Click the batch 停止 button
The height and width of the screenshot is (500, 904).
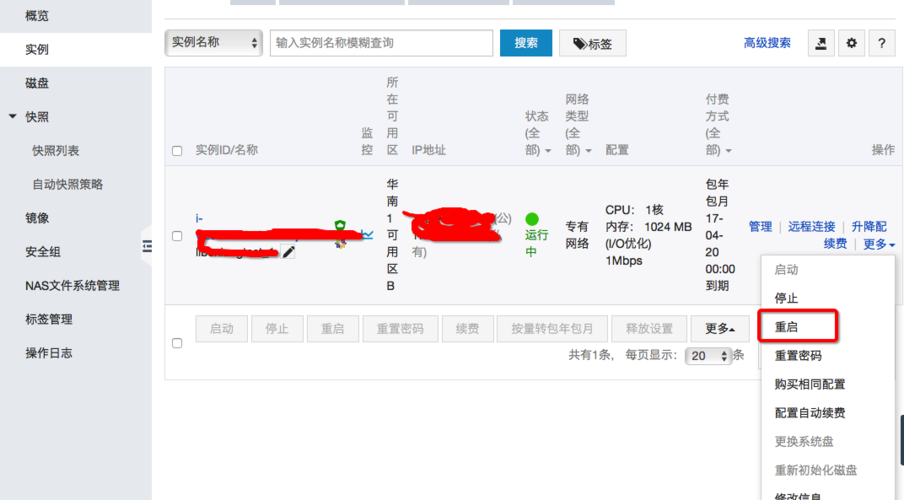pyautogui.click(x=277, y=329)
